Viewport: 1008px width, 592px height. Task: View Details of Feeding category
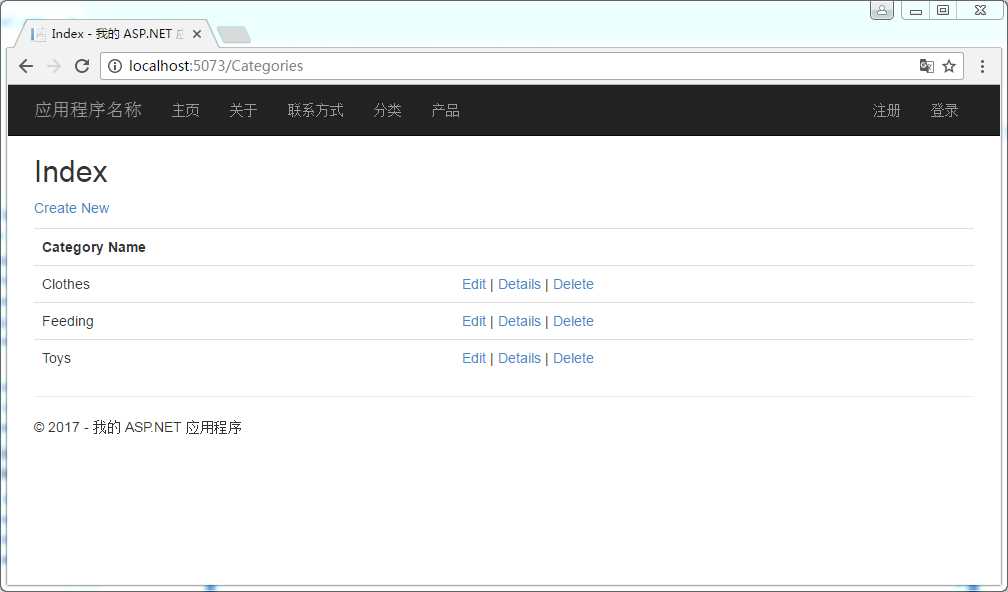coord(519,321)
